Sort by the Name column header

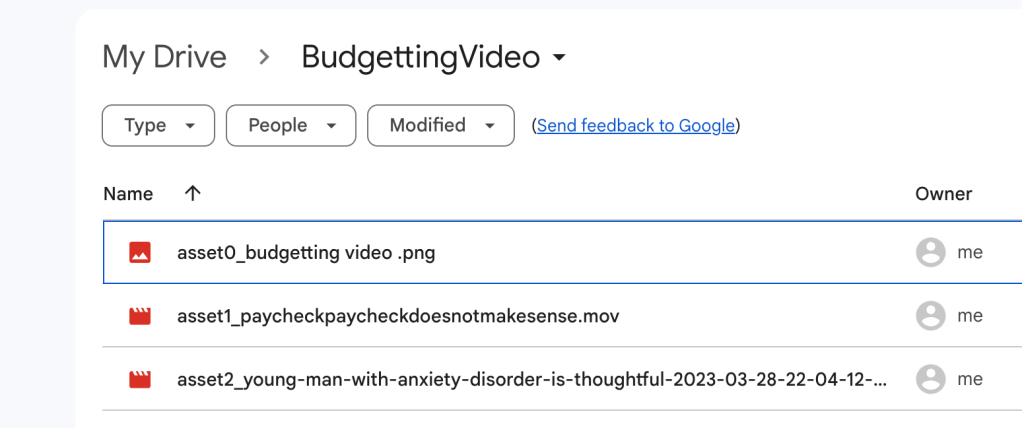point(128,193)
